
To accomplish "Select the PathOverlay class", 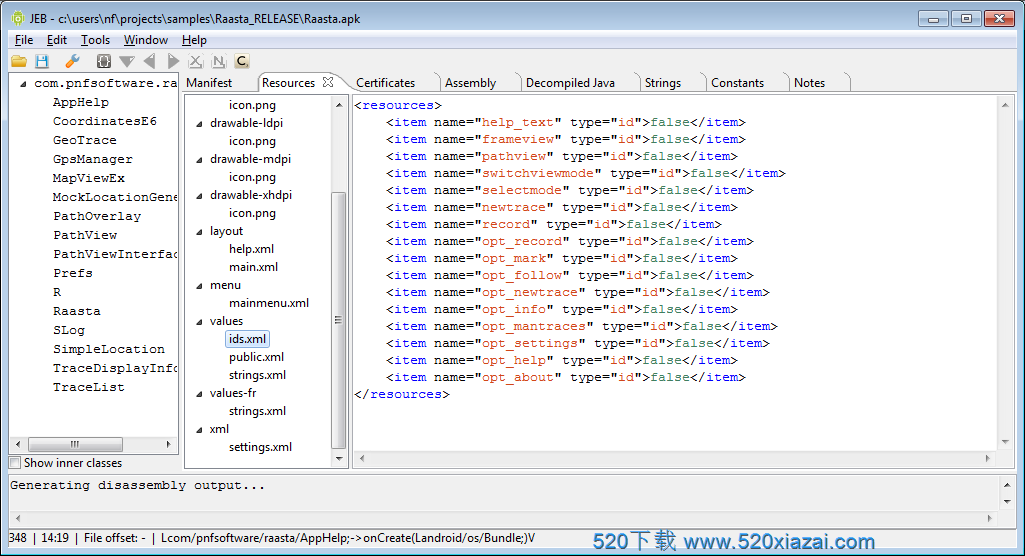I will click(97, 216).
